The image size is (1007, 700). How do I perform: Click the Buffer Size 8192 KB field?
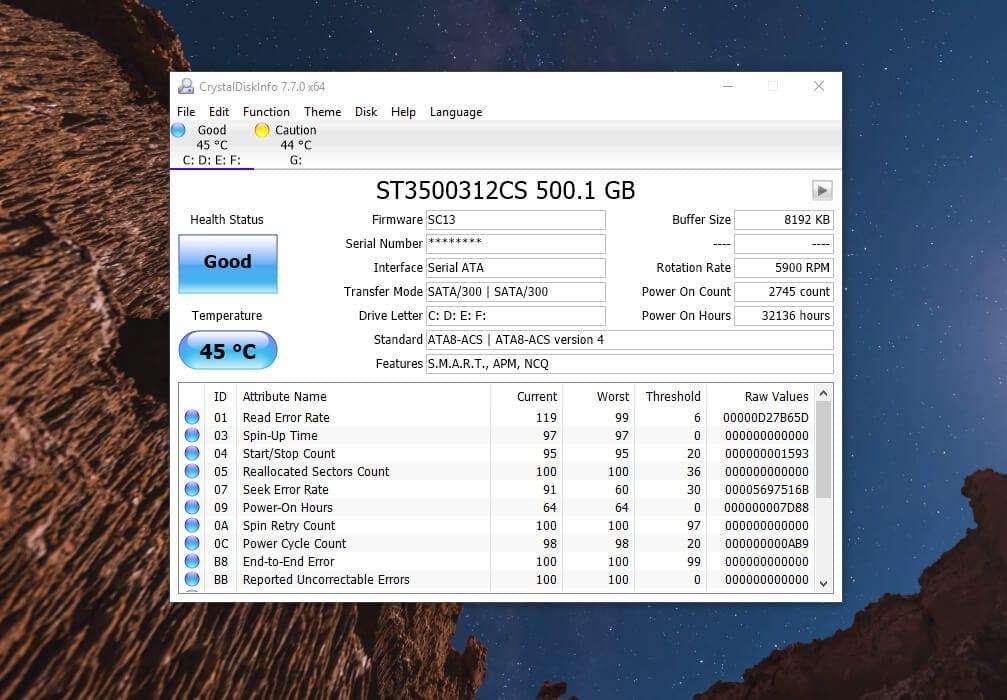[784, 220]
